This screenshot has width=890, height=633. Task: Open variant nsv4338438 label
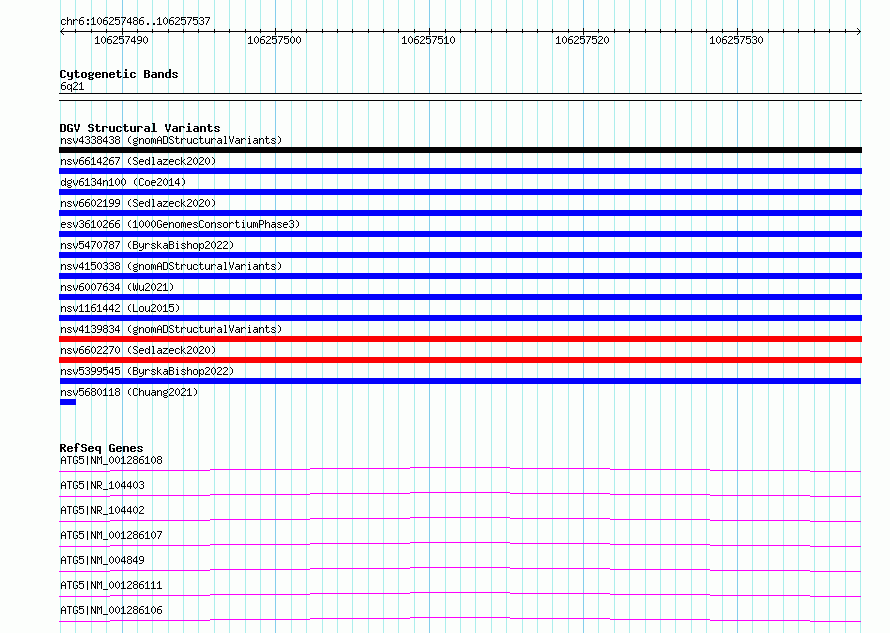coord(171,140)
